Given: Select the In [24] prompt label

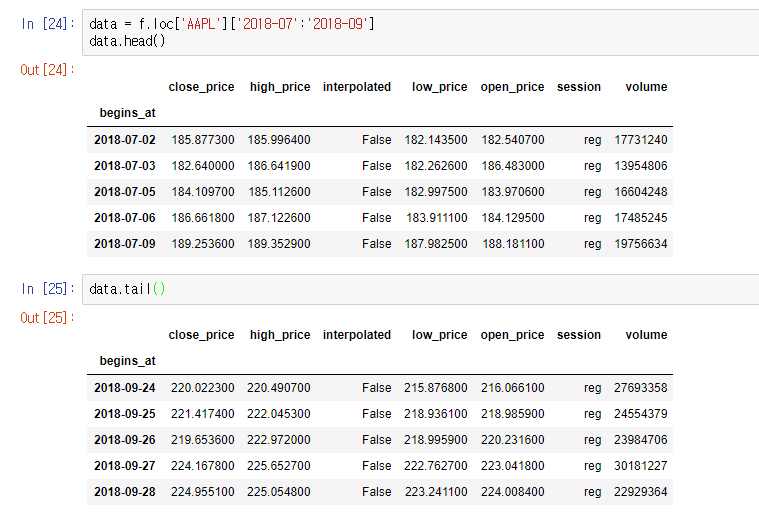Looking at the screenshot, I should point(48,24).
